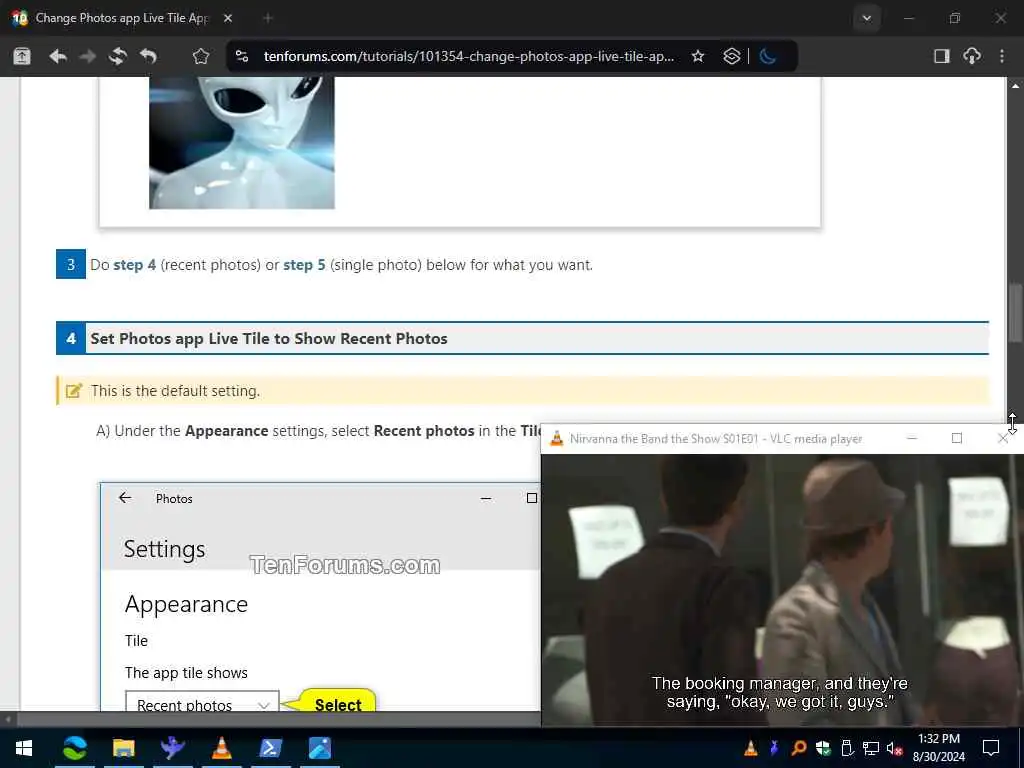Open the clock showing 1:32 PM
The image size is (1024, 768).
coord(938,748)
